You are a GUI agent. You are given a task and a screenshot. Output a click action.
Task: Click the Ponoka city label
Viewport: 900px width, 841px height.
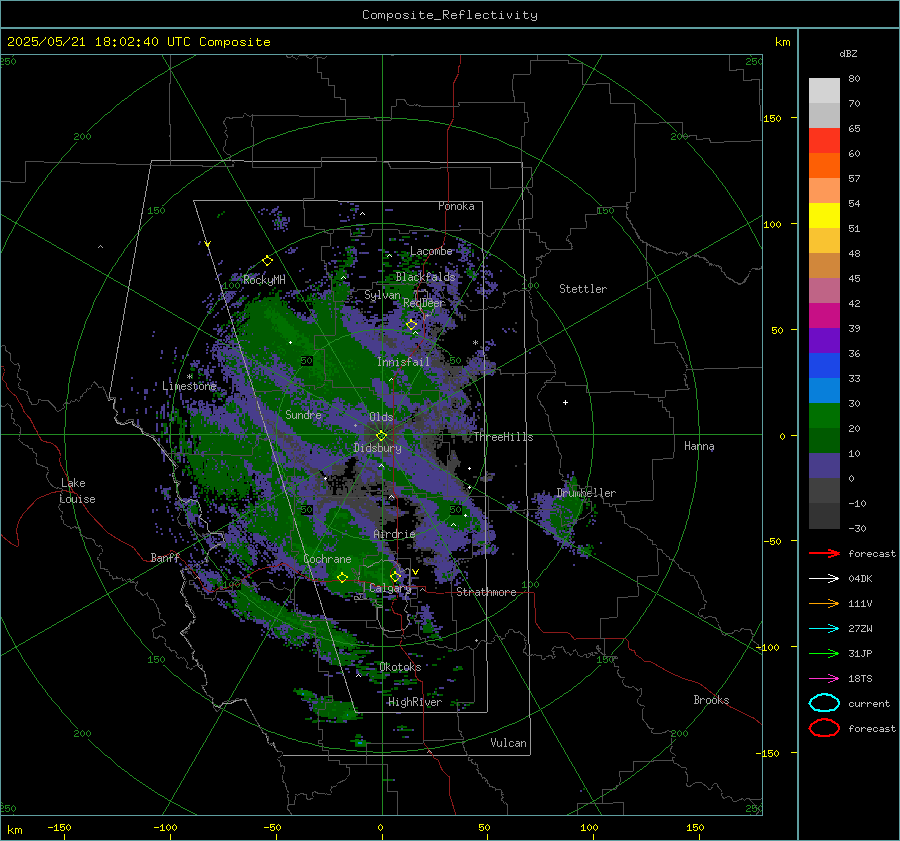tap(456, 206)
